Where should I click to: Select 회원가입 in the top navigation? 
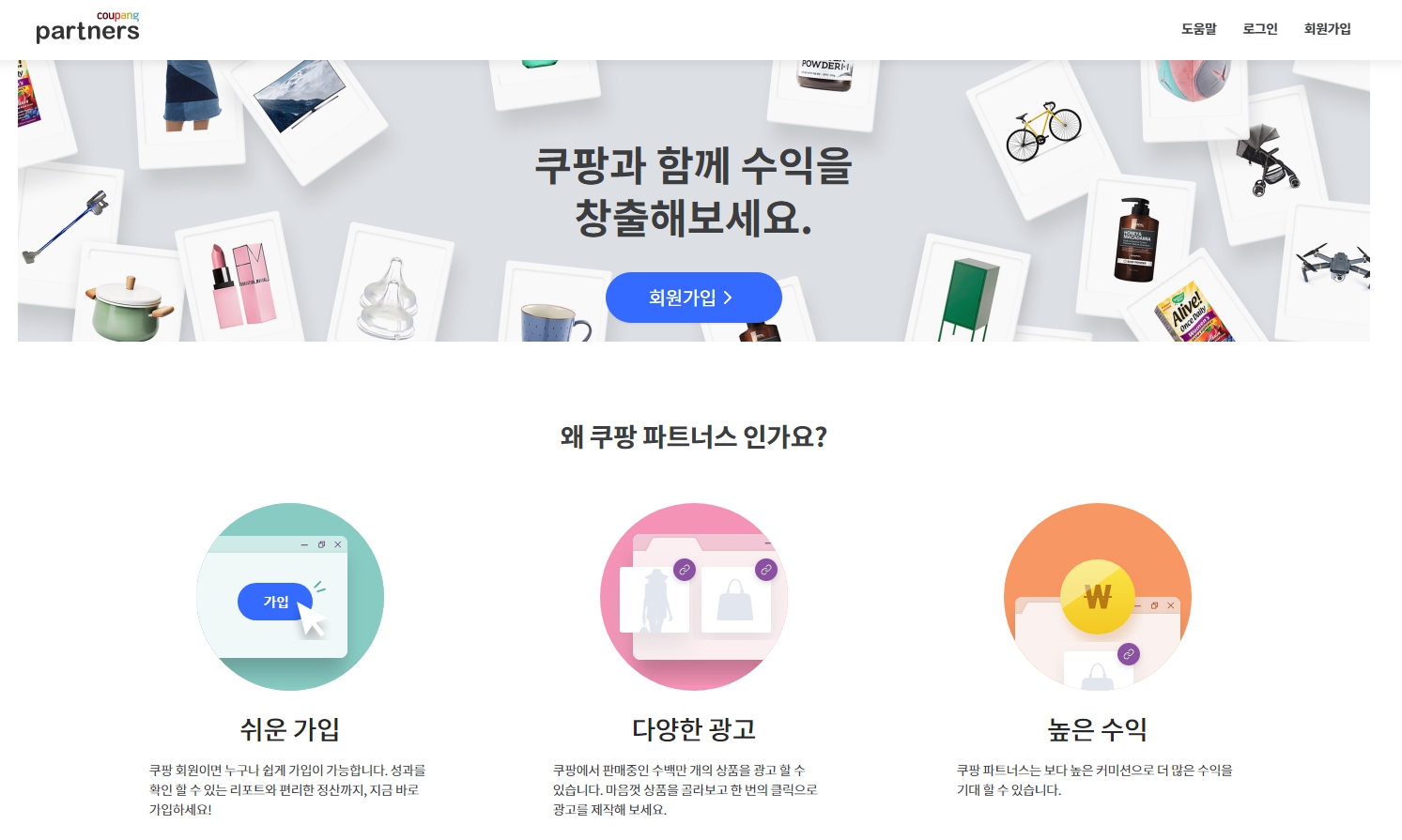pos(1327,29)
